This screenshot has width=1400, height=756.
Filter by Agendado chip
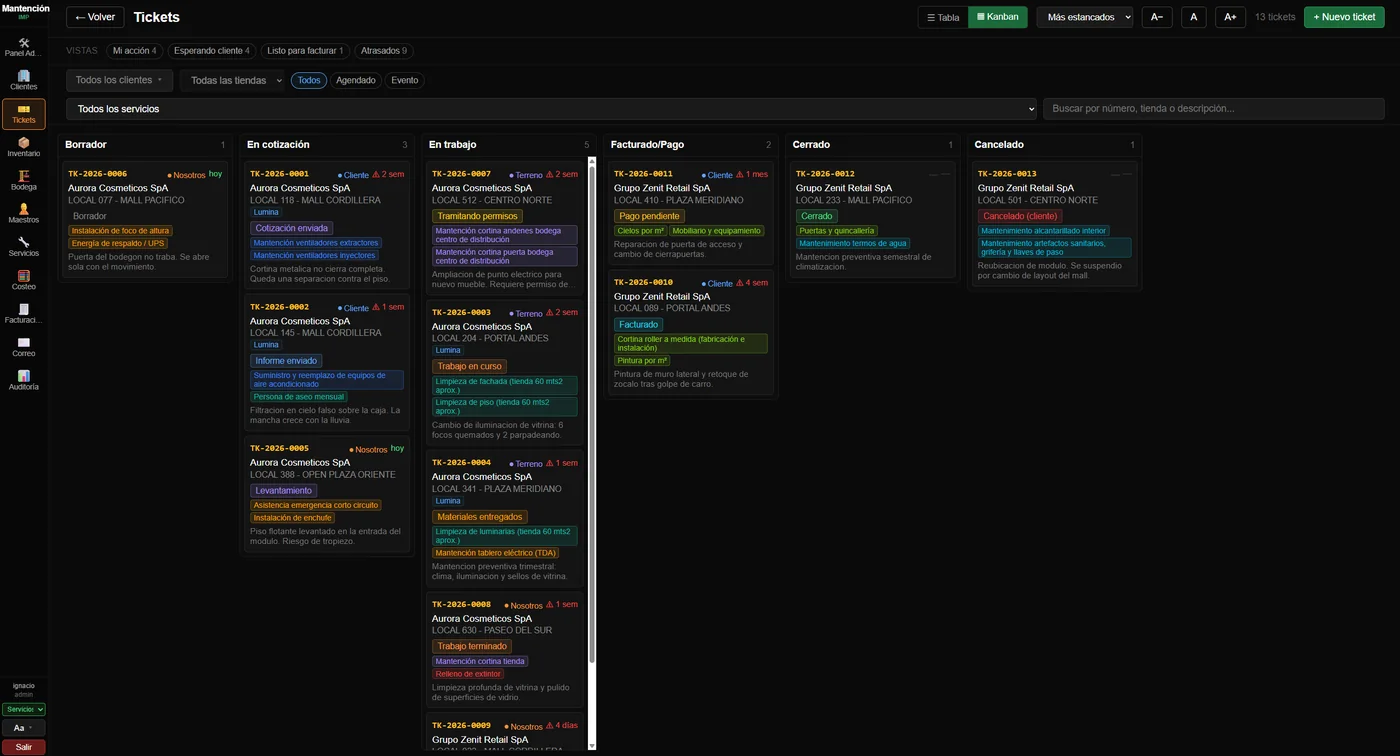tap(356, 80)
